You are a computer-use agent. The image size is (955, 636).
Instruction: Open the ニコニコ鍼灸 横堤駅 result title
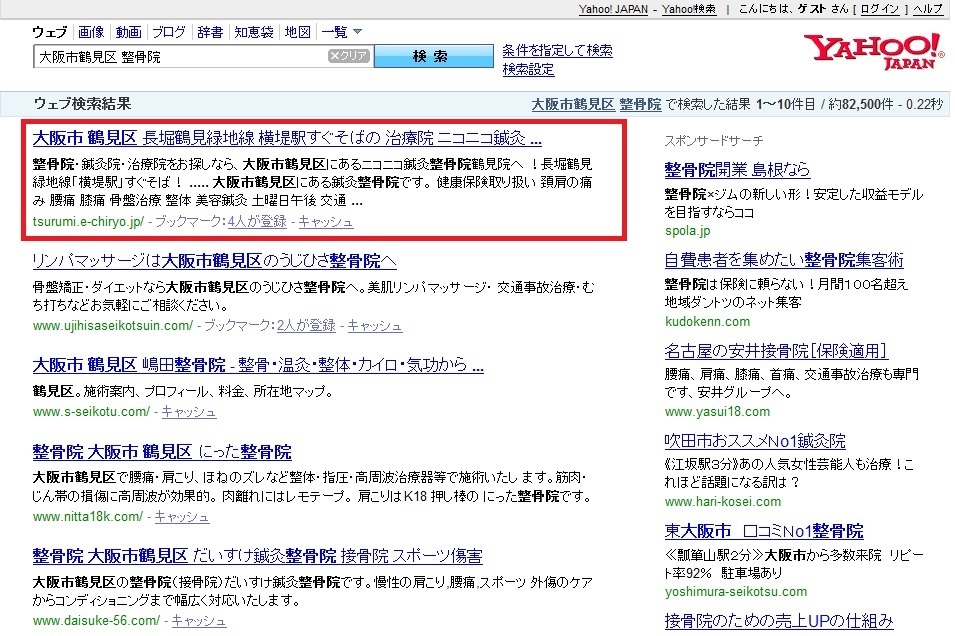[287, 138]
